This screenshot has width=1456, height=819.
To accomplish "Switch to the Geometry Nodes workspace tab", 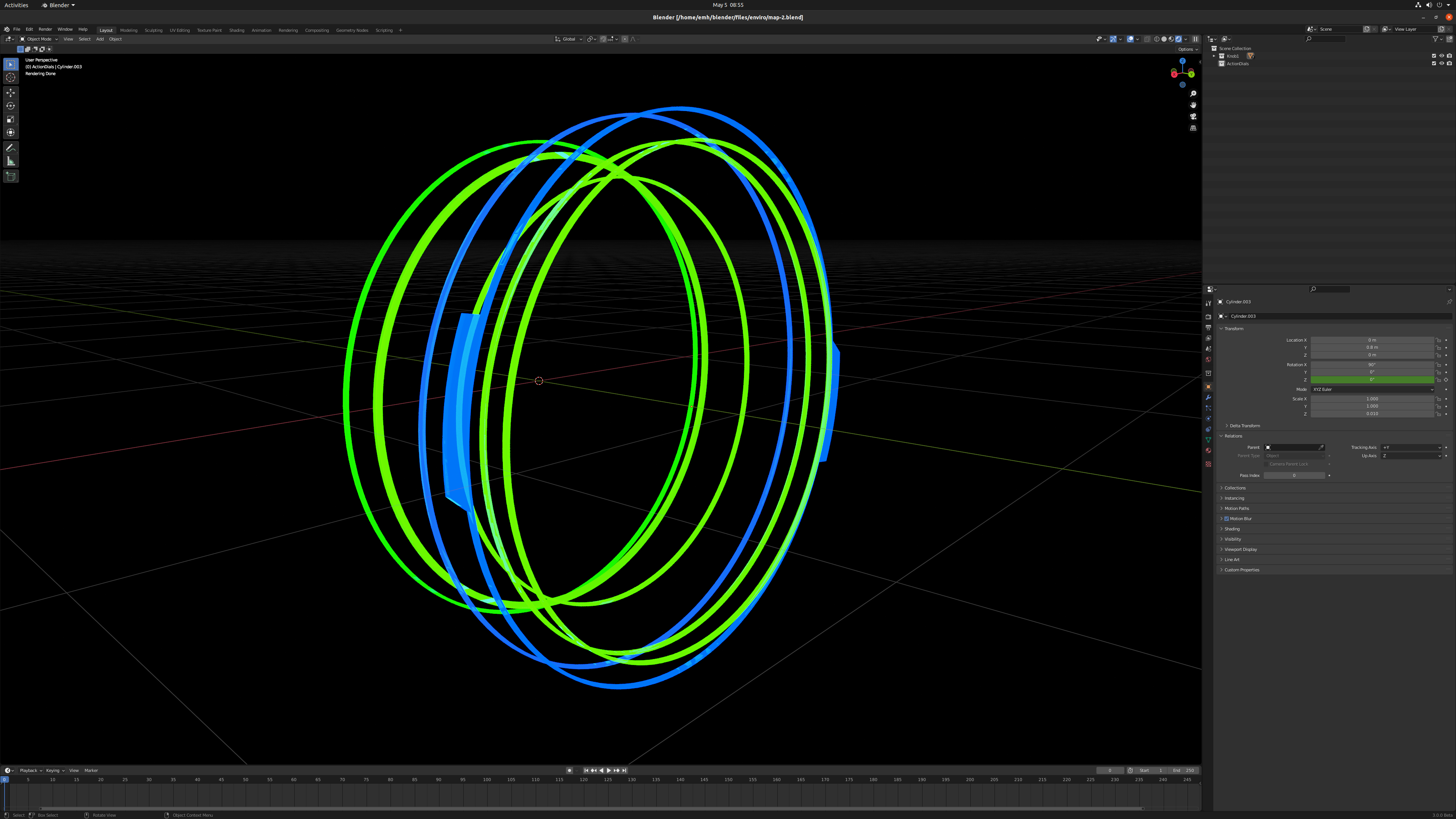I will coord(352,30).
